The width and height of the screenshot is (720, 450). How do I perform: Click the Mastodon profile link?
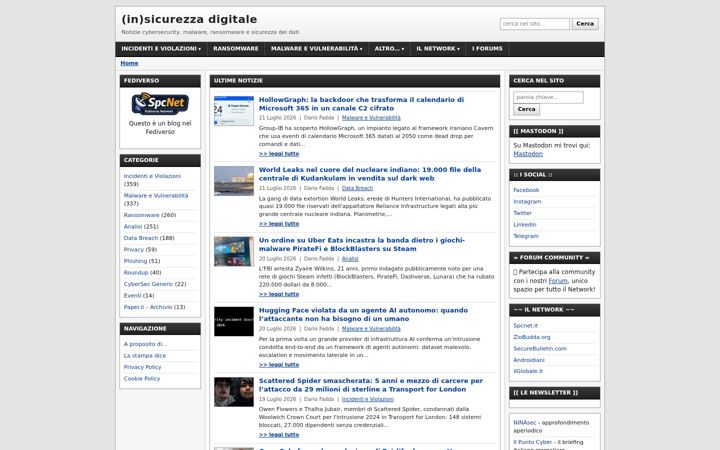click(x=528, y=154)
